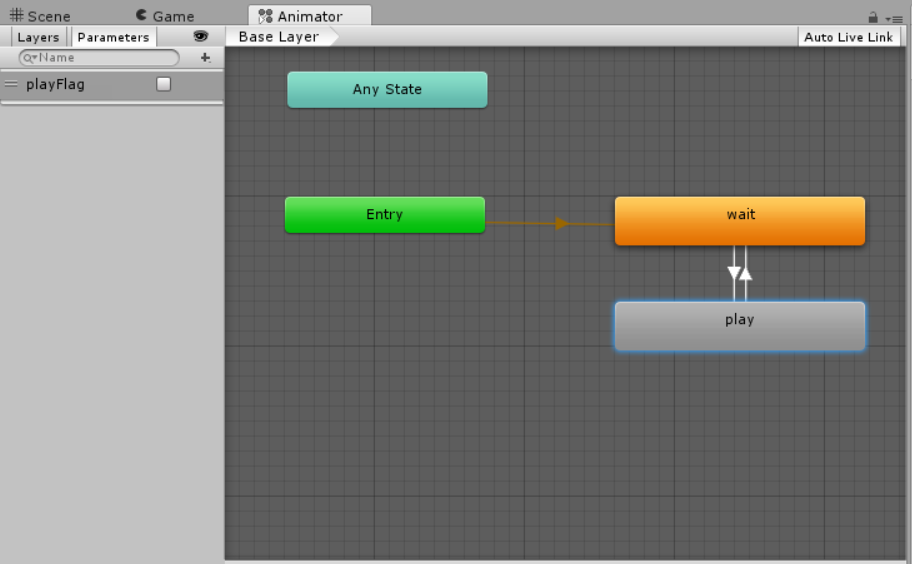Select the Any State node
The width and height of the screenshot is (912, 564).
pyautogui.click(x=387, y=89)
